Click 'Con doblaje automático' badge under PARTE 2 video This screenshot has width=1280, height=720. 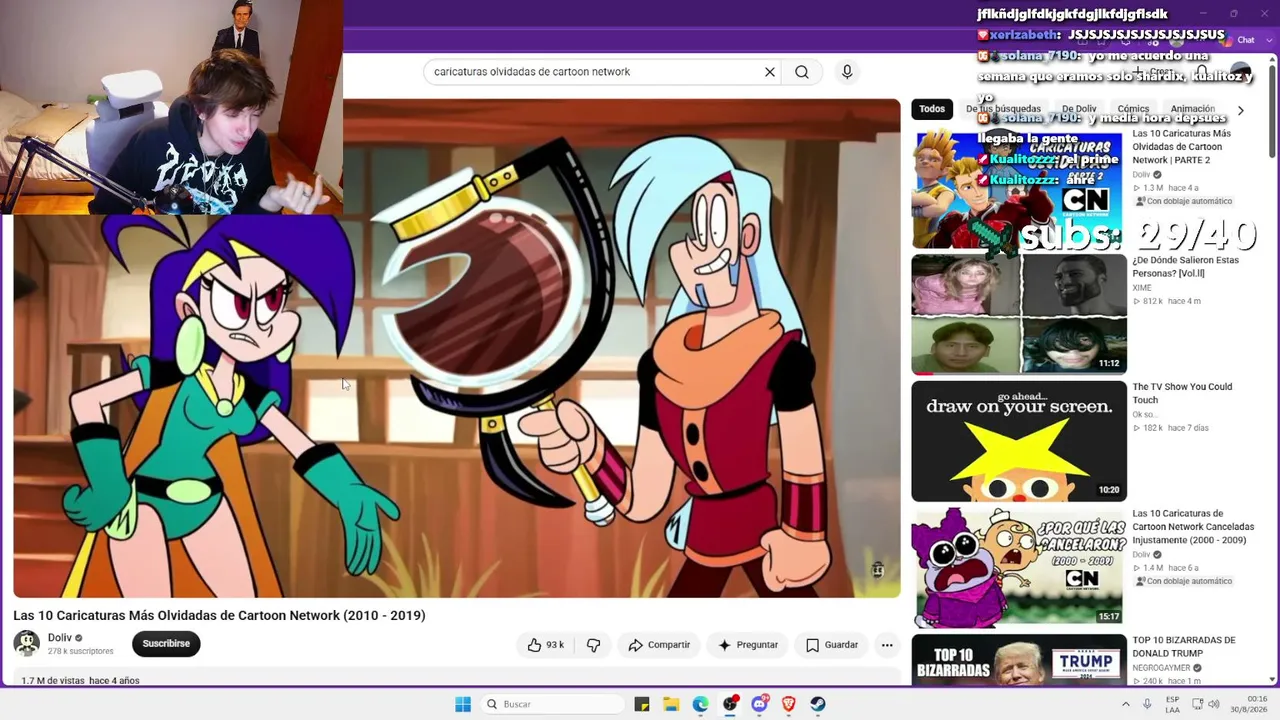tap(1184, 201)
